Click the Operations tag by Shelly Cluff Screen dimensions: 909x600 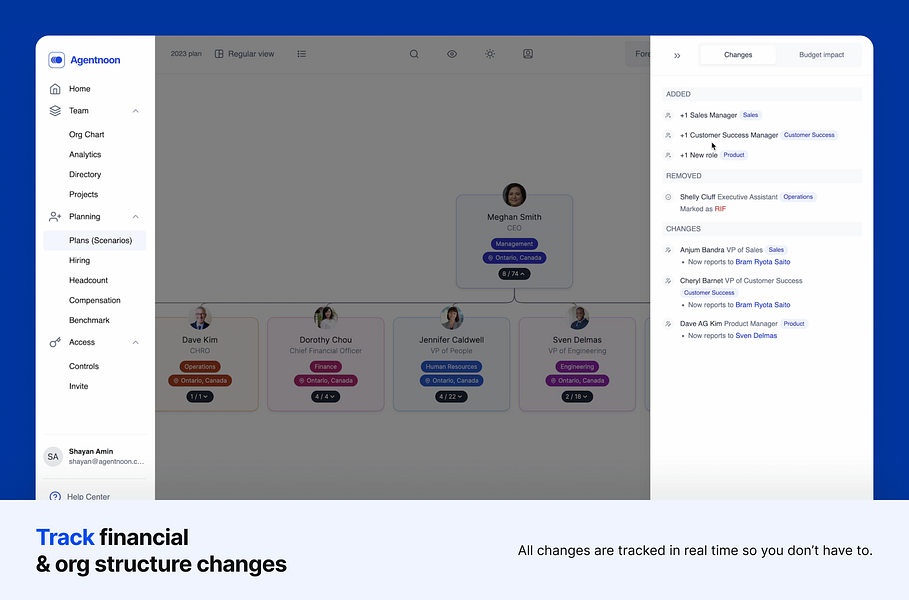click(x=798, y=197)
